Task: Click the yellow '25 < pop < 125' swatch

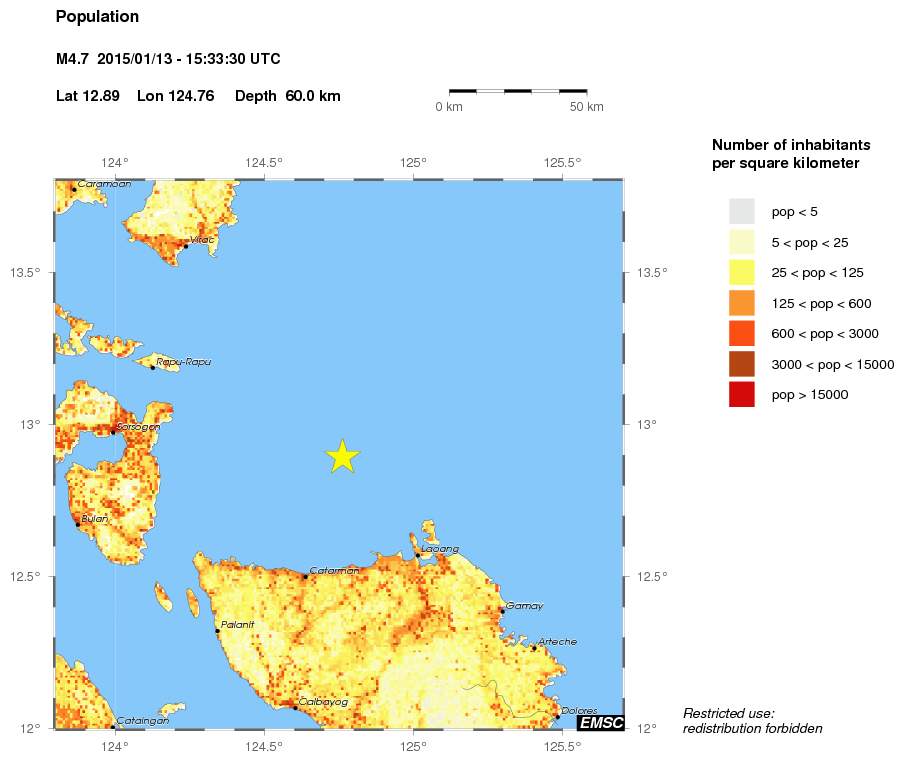Action: 741,272
